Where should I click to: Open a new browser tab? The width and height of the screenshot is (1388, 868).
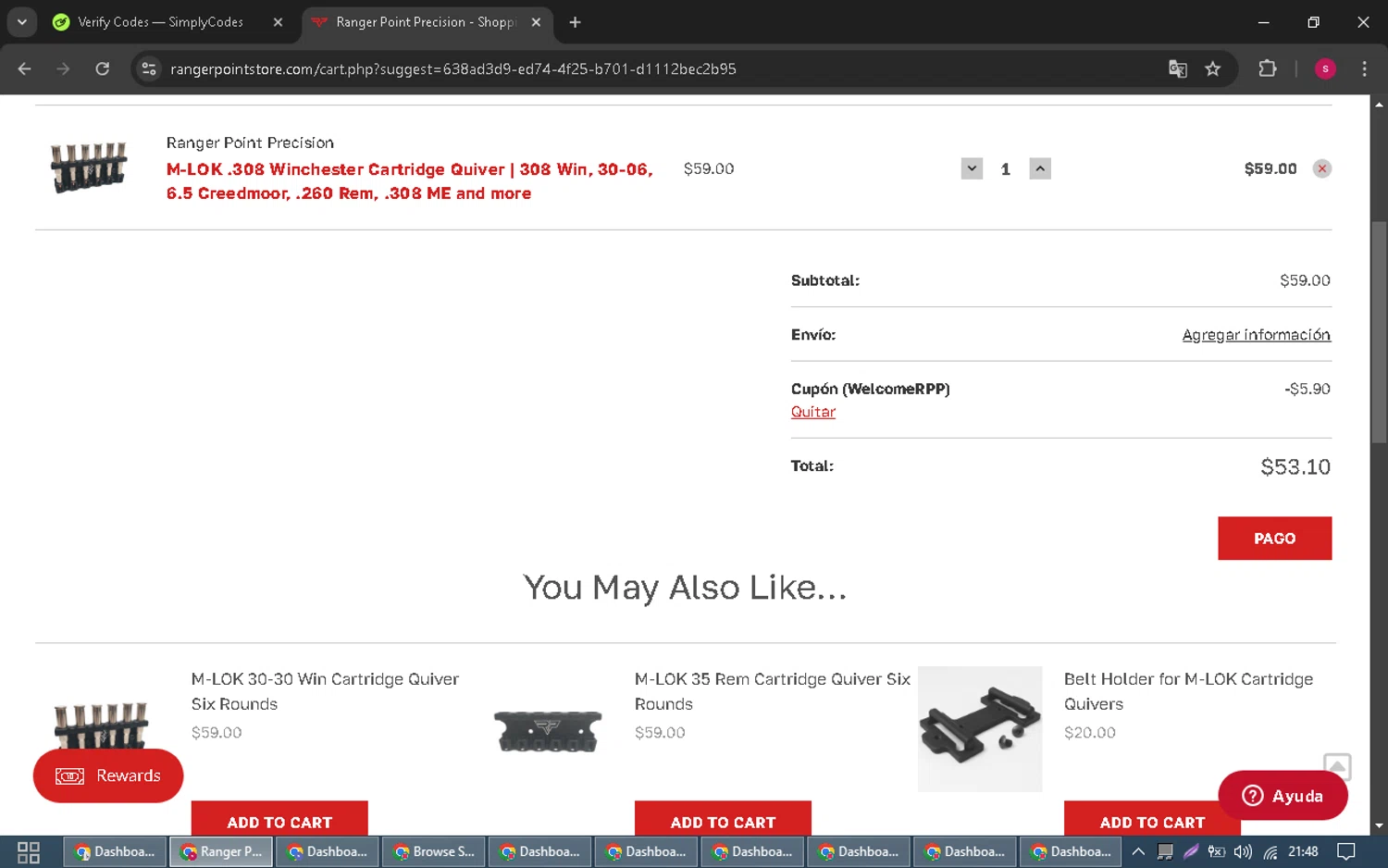pos(575,22)
